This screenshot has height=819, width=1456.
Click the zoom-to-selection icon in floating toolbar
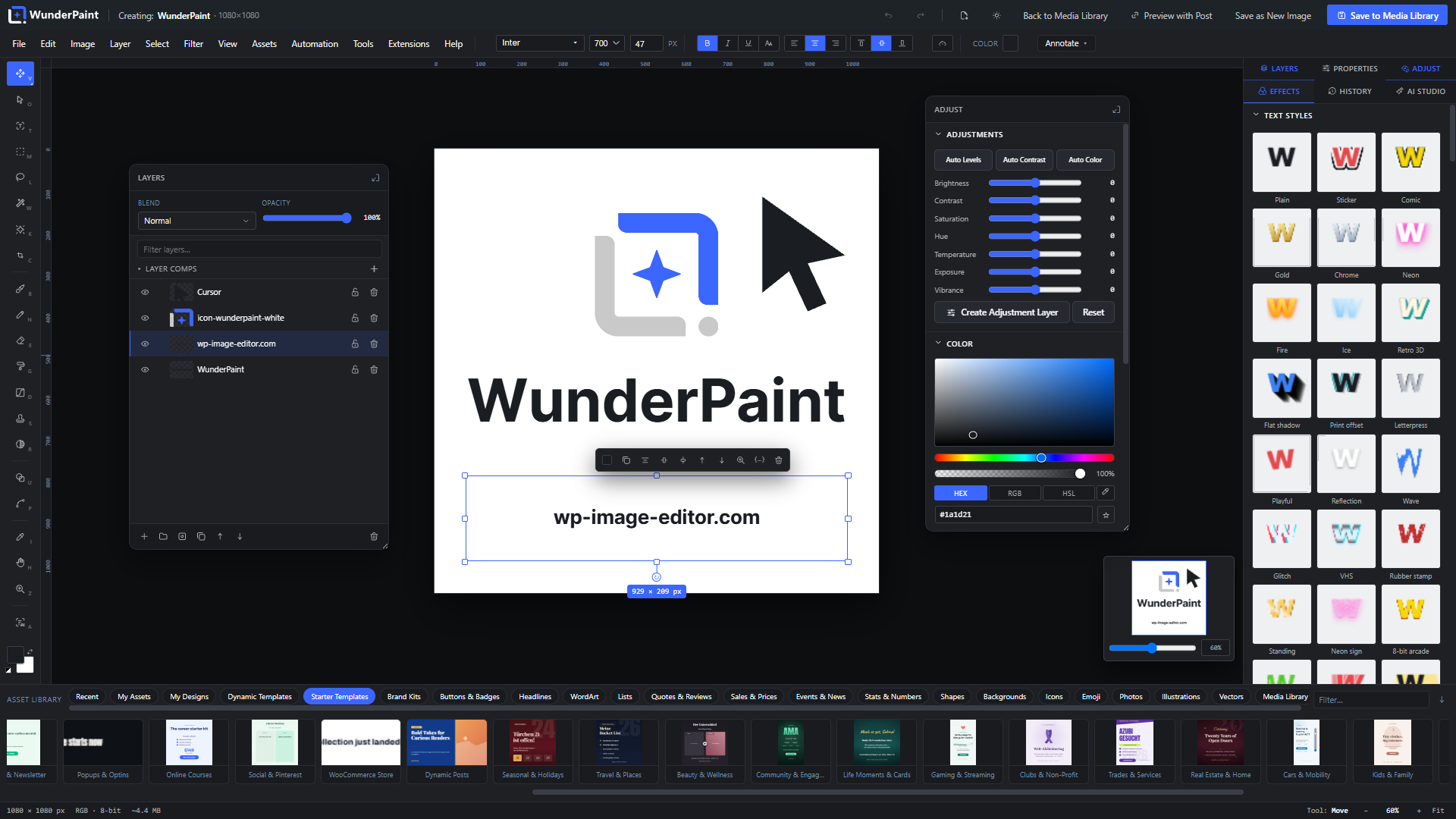coord(740,460)
